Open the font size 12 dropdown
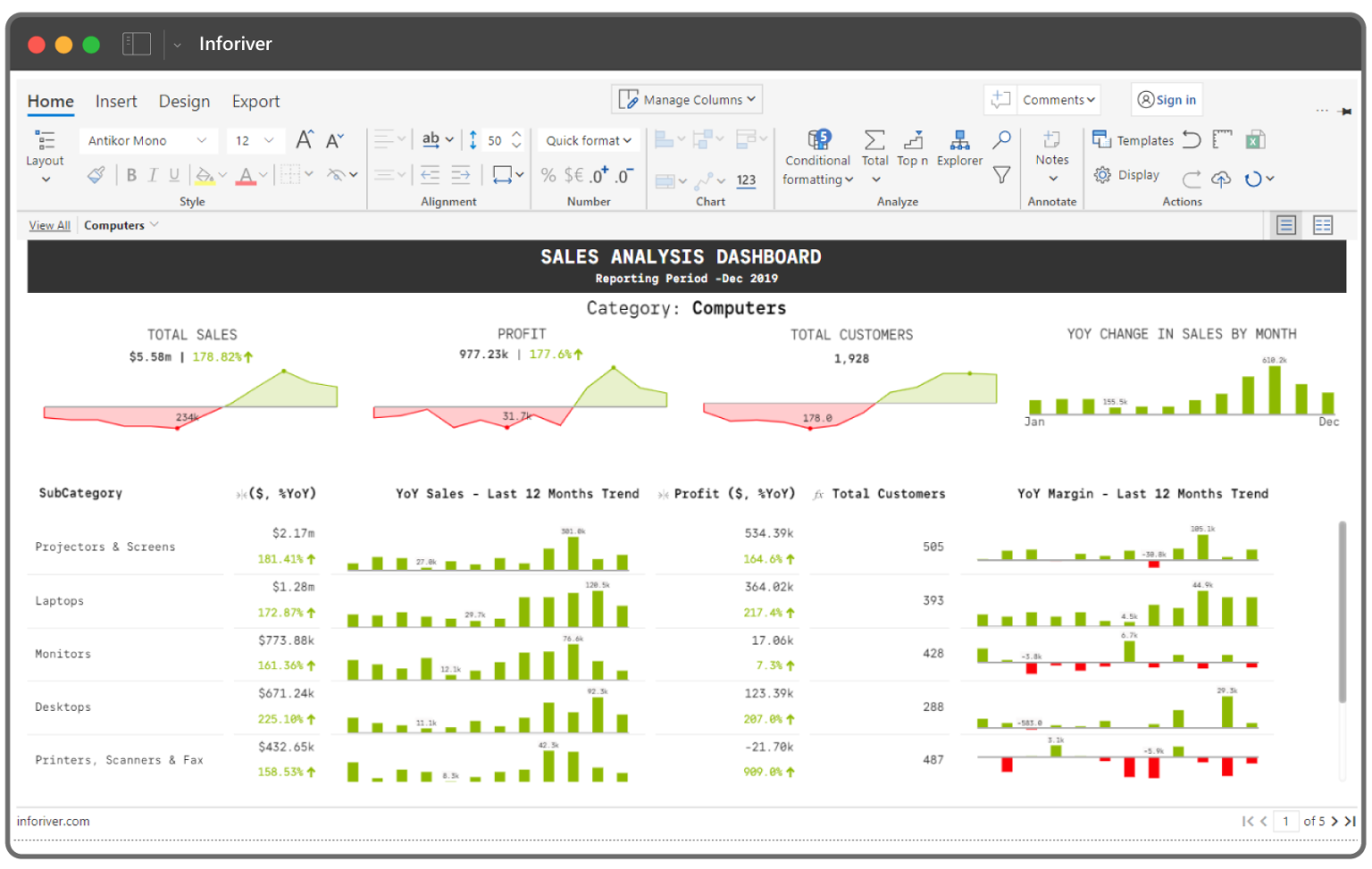Image resolution: width=1372 pixels, height=869 pixels. 255,140
